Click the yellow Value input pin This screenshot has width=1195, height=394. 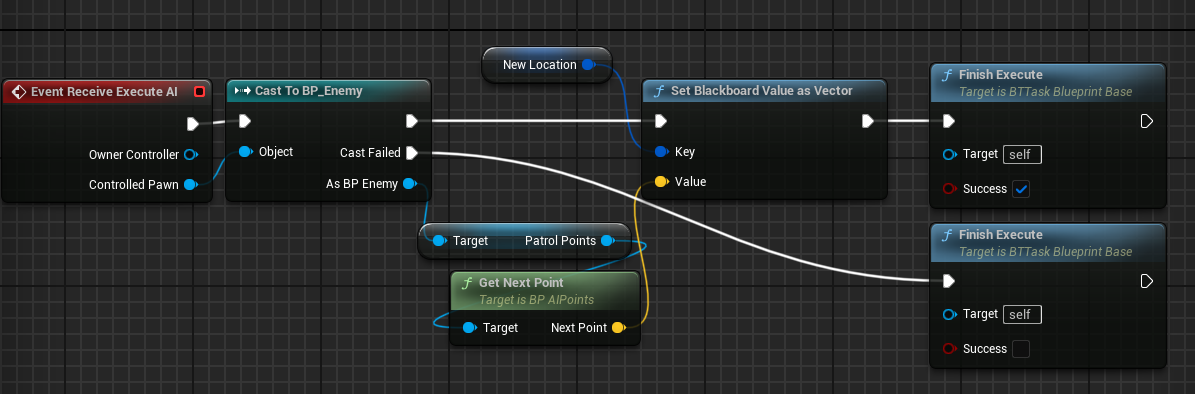click(x=662, y=182)
